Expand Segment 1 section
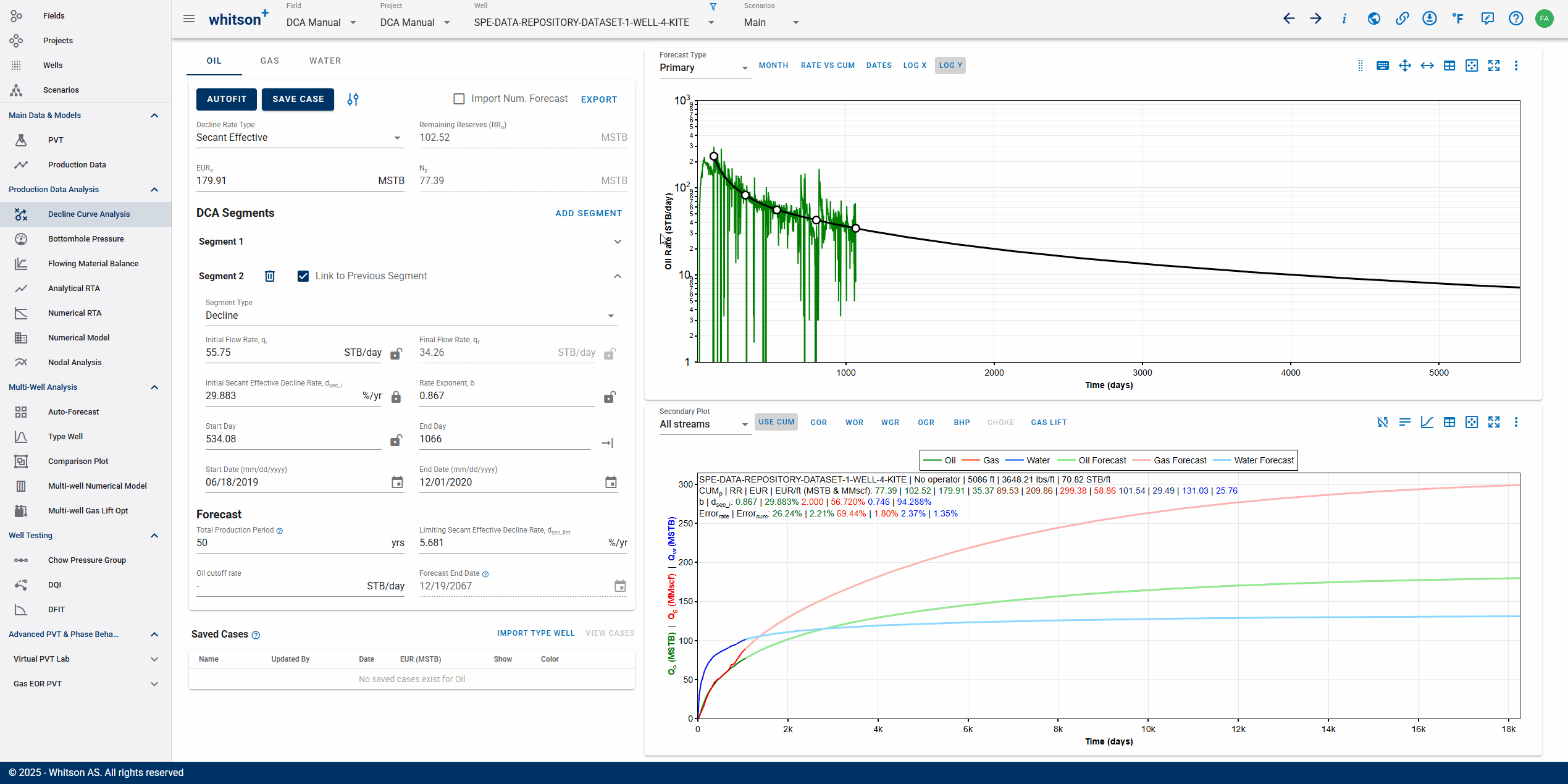The image size is (1568, 784). (410, 242)
